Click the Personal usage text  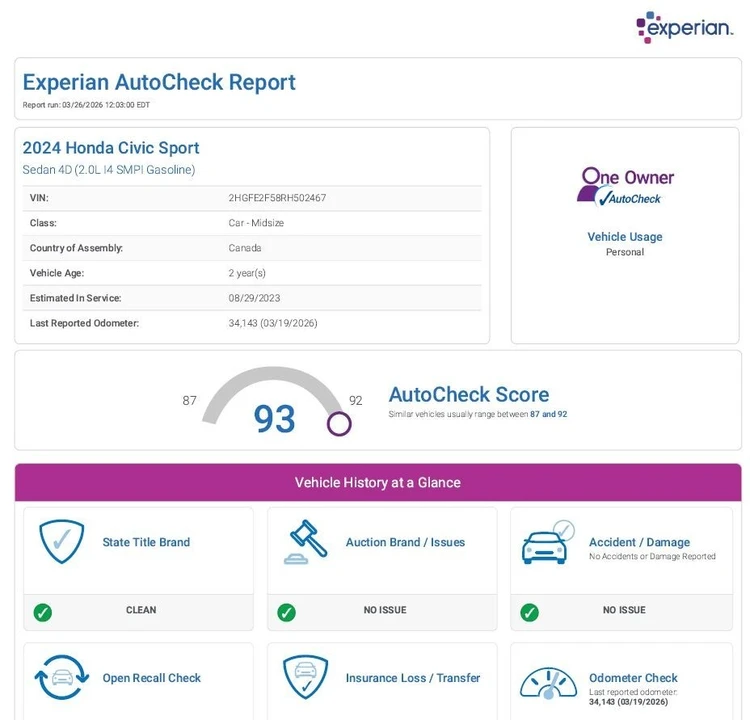click(x=625, y=252)
